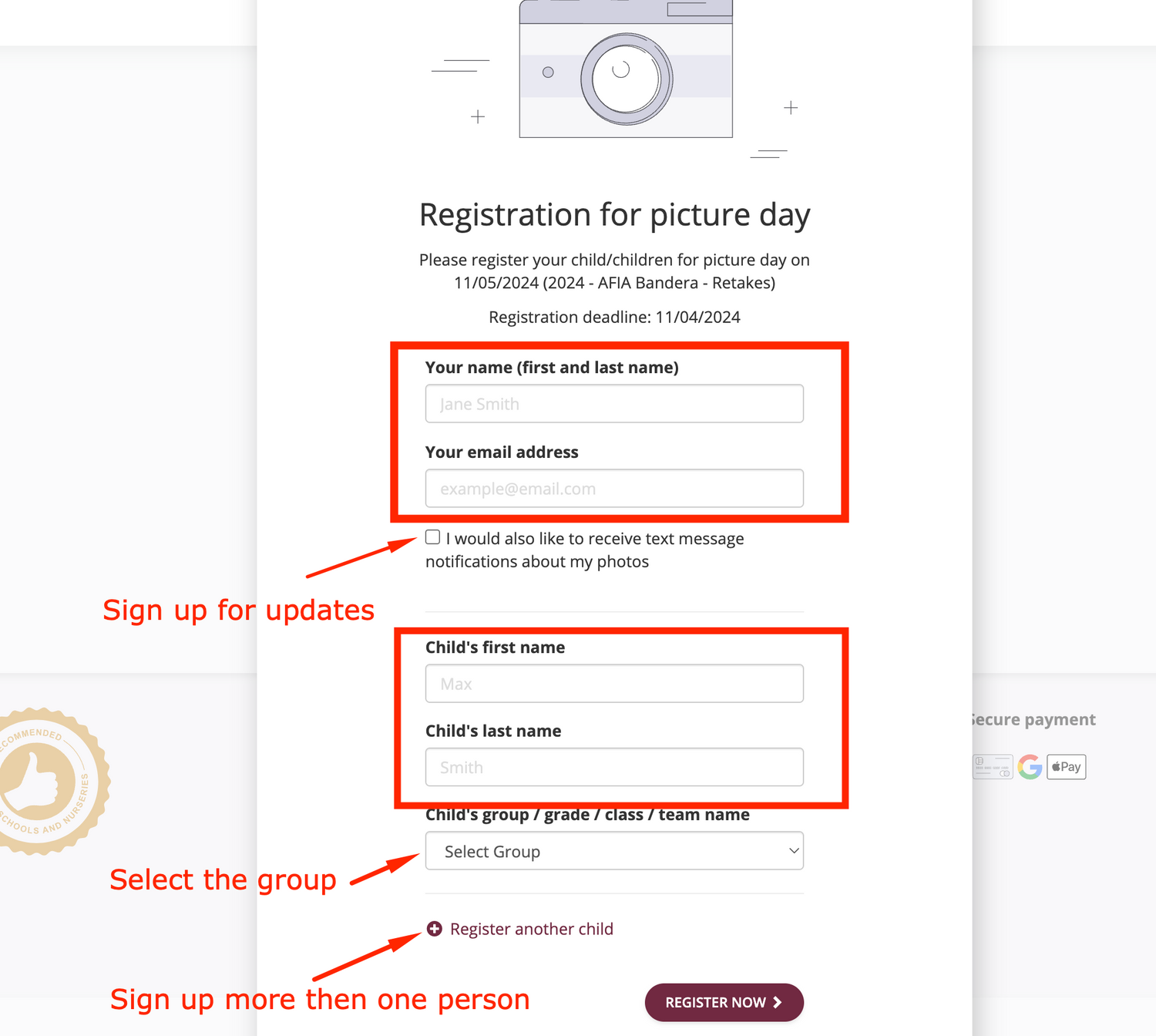Click the REGISTER NOW button

point(724,1002)
